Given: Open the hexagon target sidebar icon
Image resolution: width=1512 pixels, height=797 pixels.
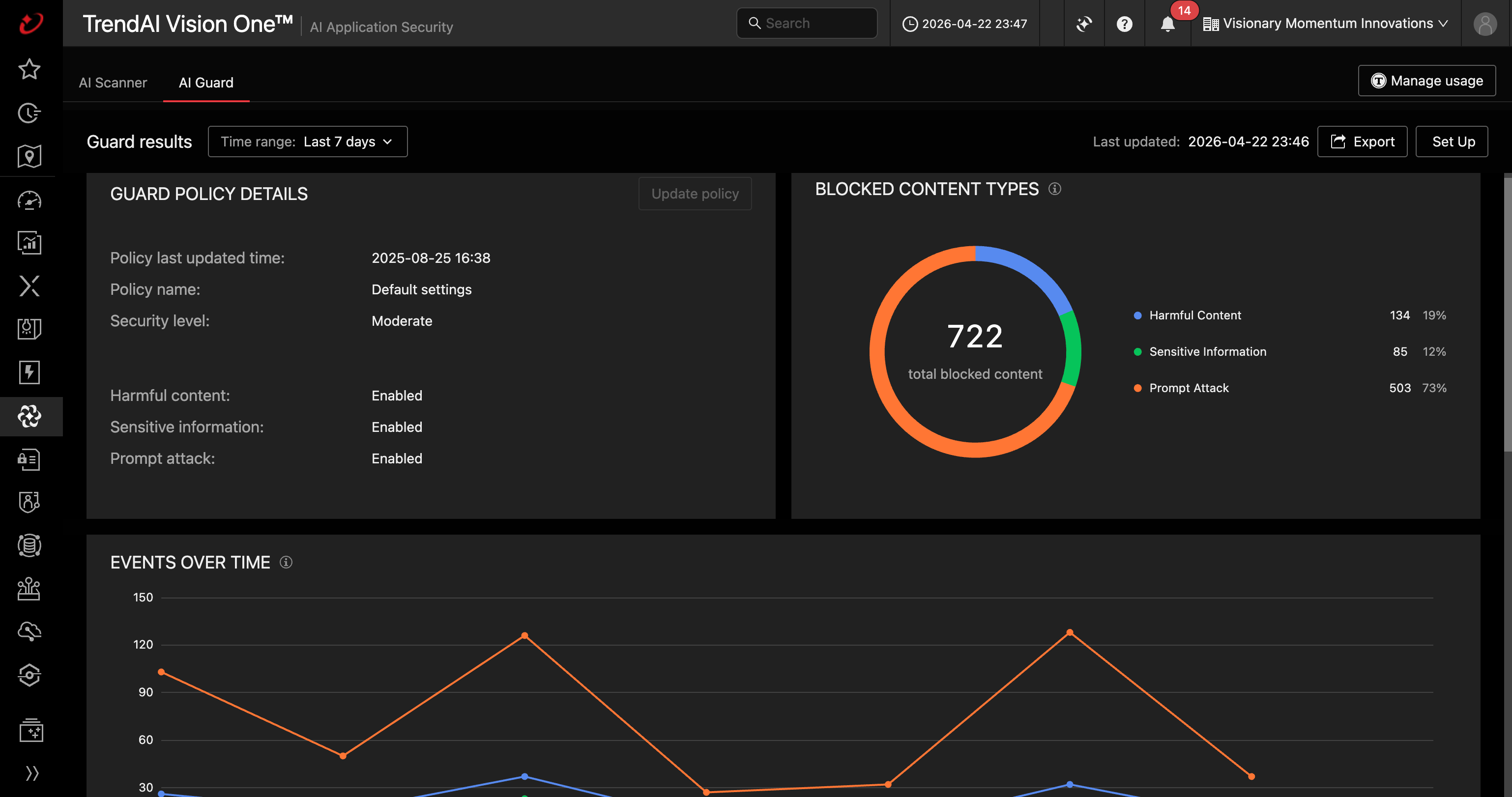Looking at the screenshot, I should (29, 675).
